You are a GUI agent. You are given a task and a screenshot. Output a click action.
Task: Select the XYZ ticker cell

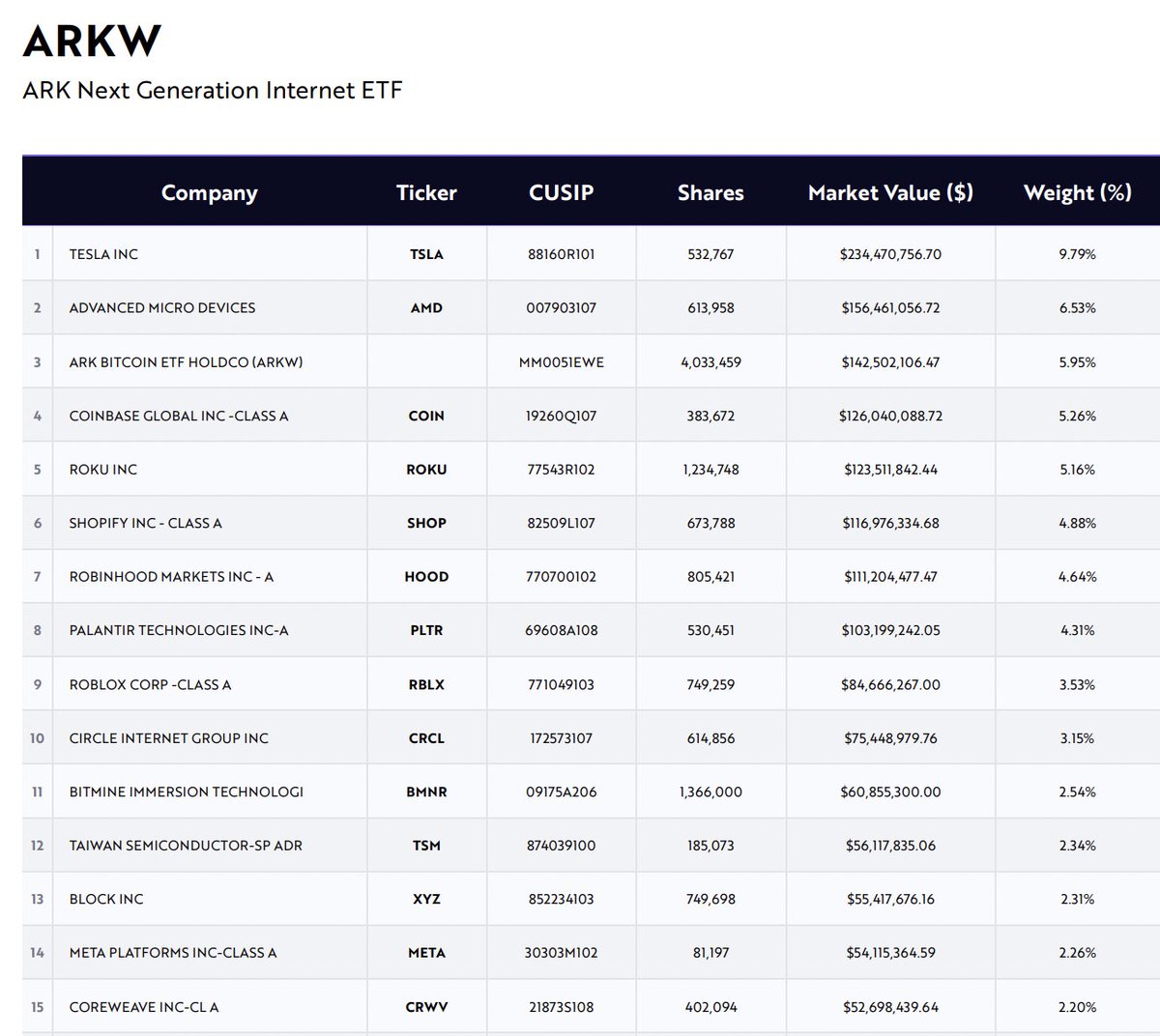click(426, 899)
